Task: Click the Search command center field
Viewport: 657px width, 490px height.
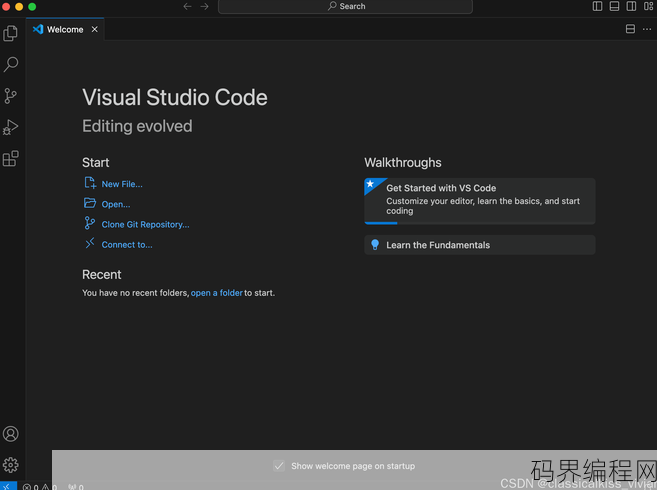Action: point(345,6)
